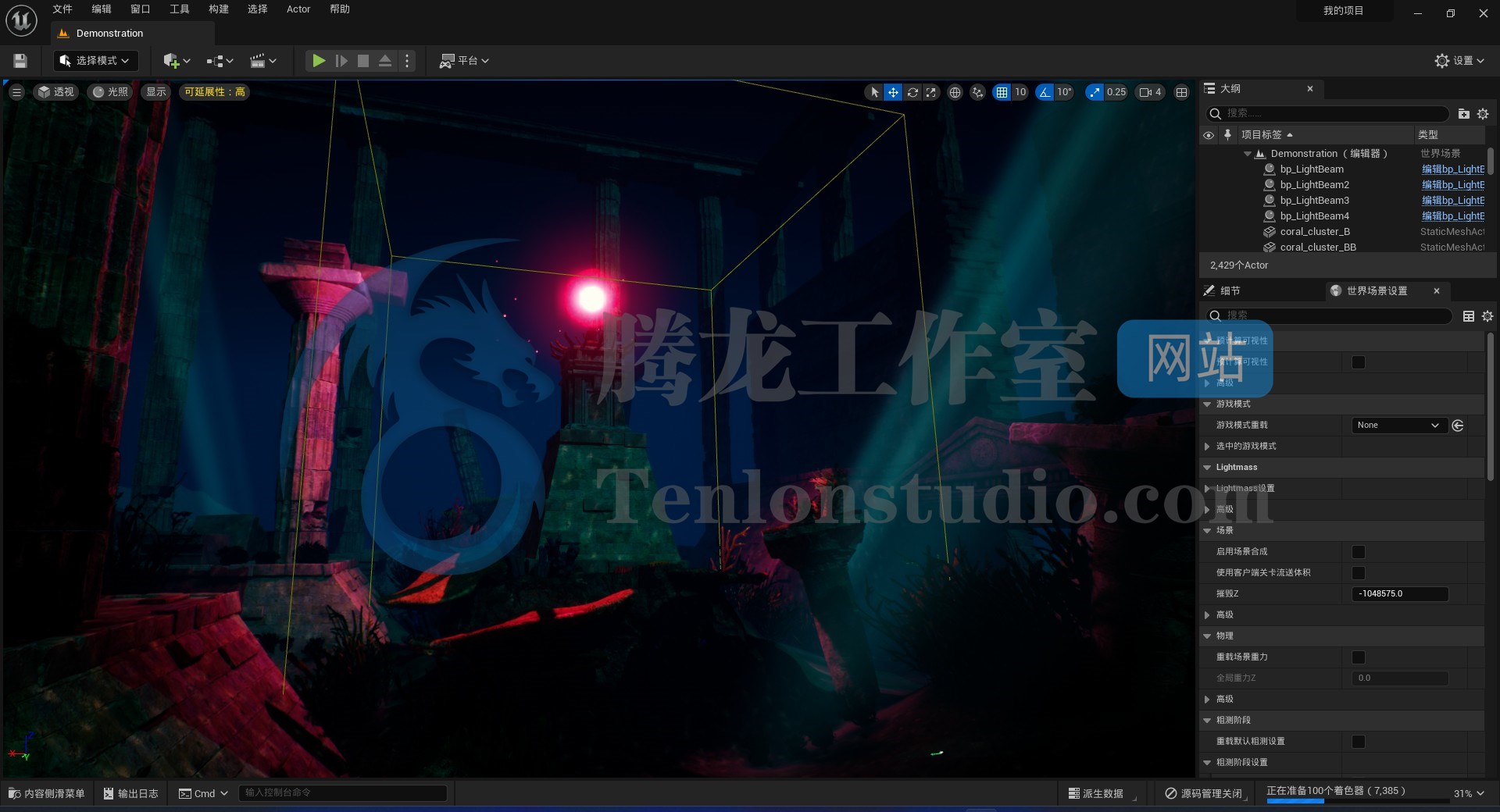This screenshot has height=812, width=1500.
Task: Open the 显示 show flags menu
Action: [156, 92]
